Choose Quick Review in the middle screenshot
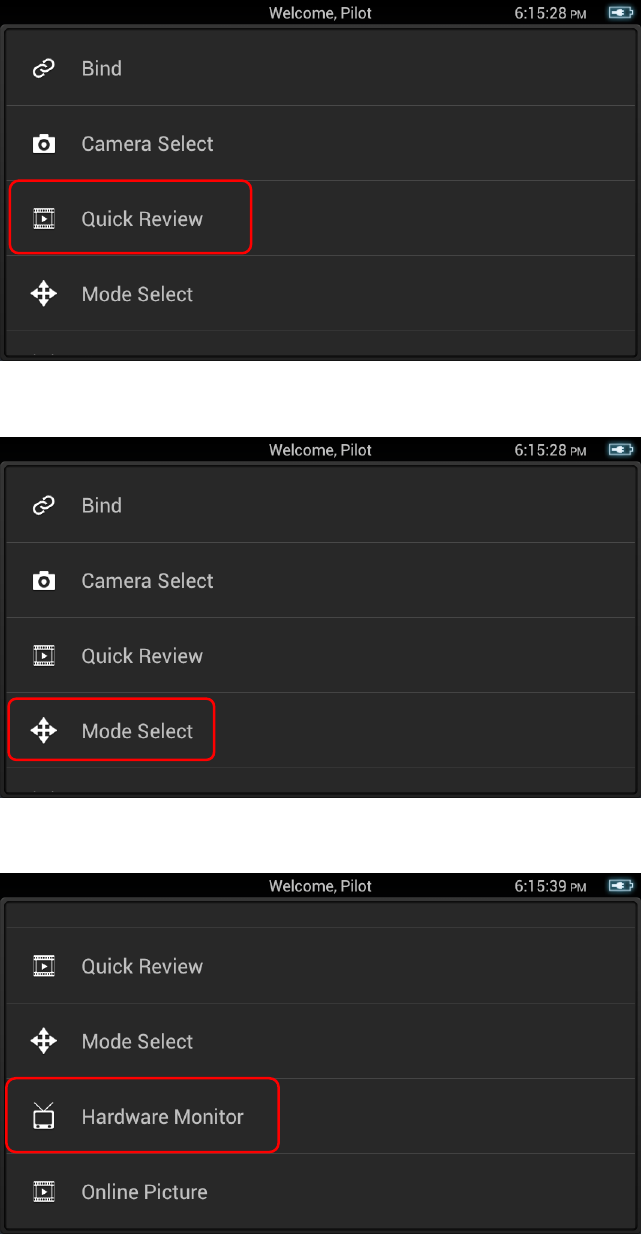The width and height of the screenshot is (641, 1234). coord(142,656)
